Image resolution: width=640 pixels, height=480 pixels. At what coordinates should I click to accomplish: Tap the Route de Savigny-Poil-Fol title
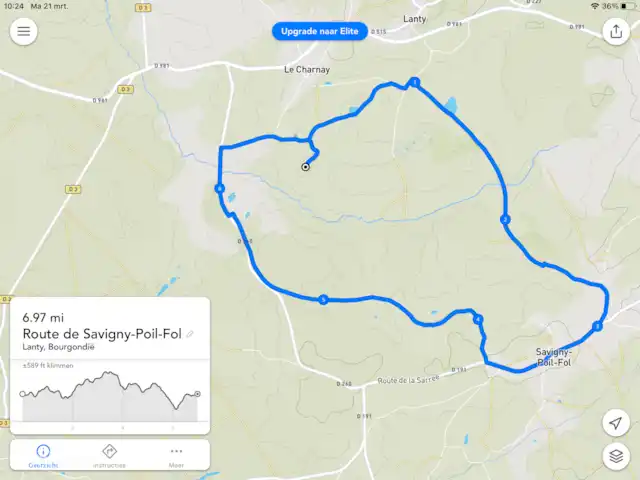pos(102,334)
